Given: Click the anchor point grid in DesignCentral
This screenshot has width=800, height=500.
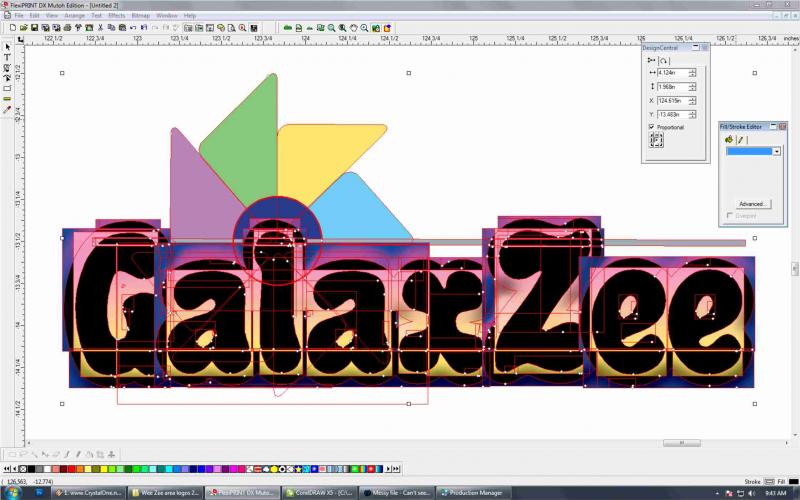Looking at the screenshot, I should coord(656,140).
